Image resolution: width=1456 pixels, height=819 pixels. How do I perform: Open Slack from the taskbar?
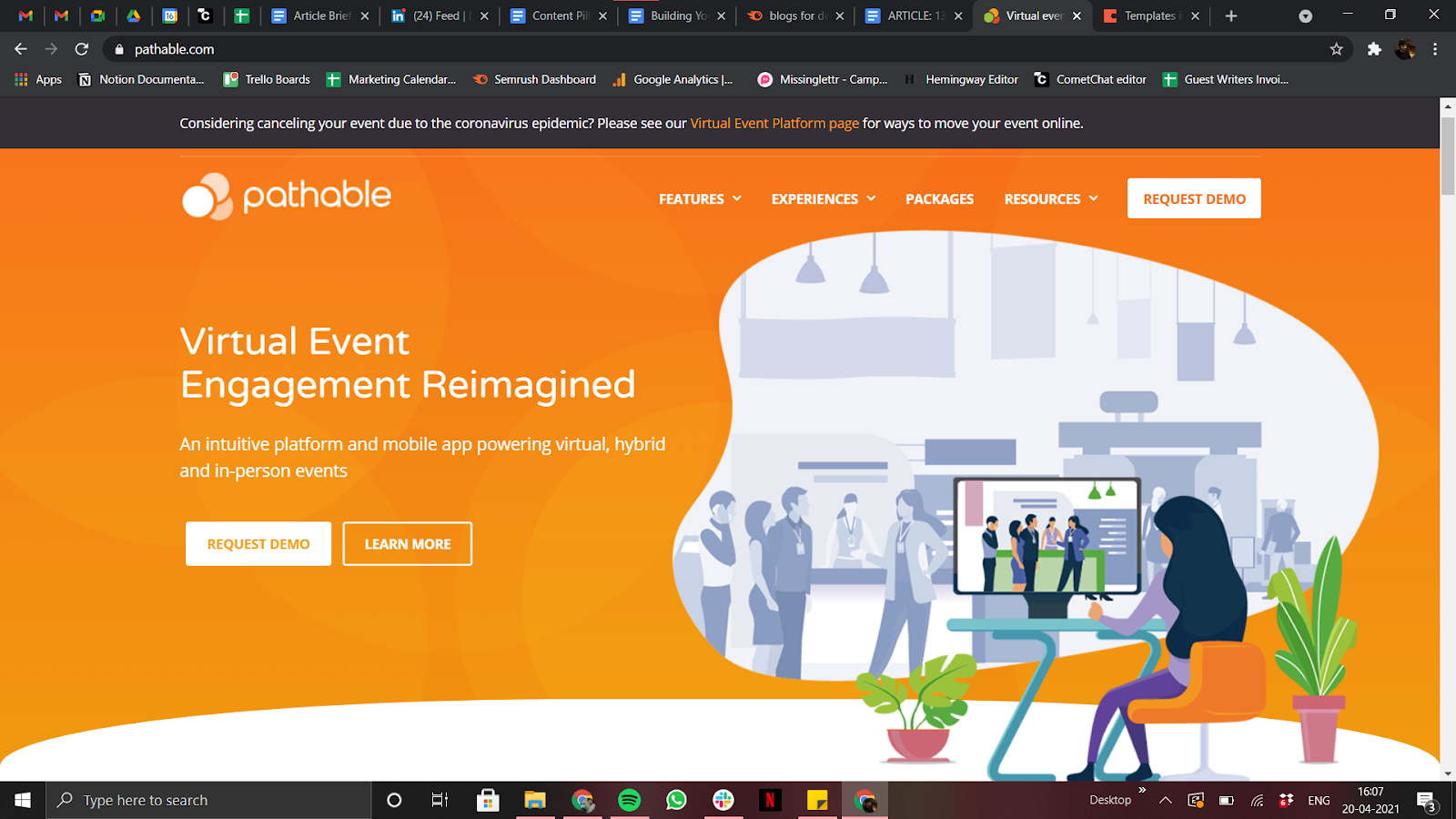point(723,800)
